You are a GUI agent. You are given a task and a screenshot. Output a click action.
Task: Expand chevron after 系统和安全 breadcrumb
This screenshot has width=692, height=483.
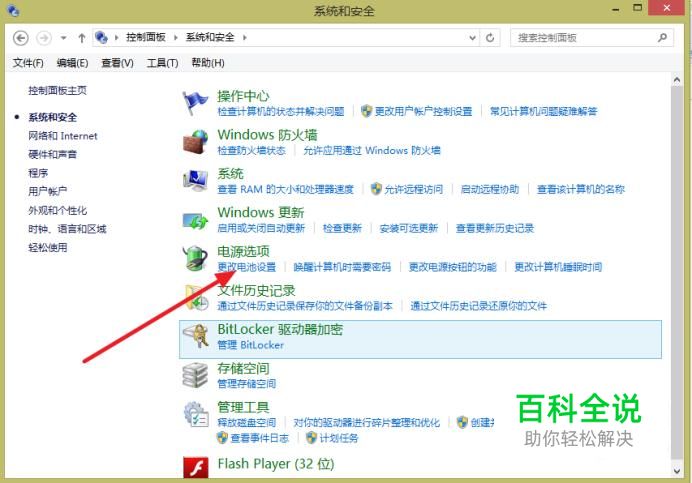(x=244, y=38)
